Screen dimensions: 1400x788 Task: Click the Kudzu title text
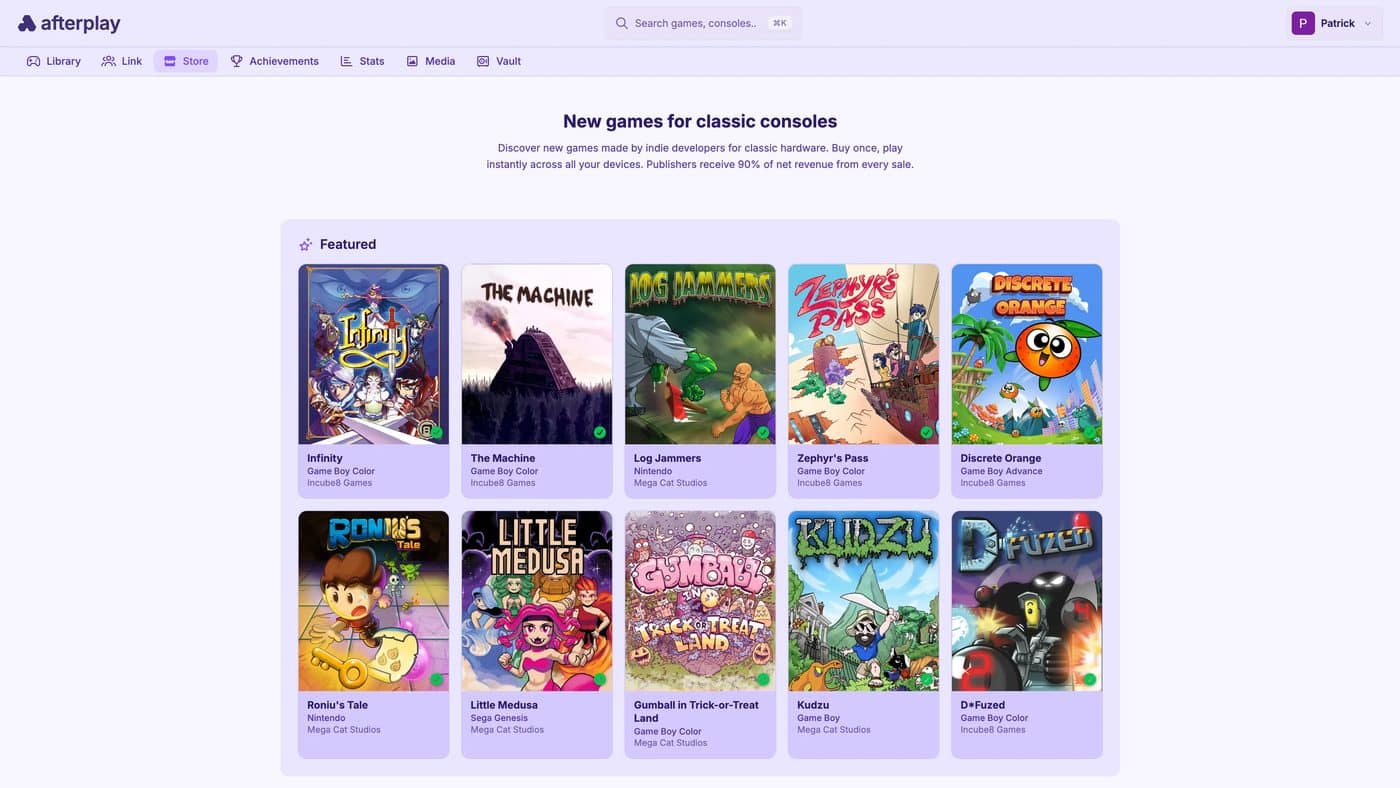click(813, 705)
